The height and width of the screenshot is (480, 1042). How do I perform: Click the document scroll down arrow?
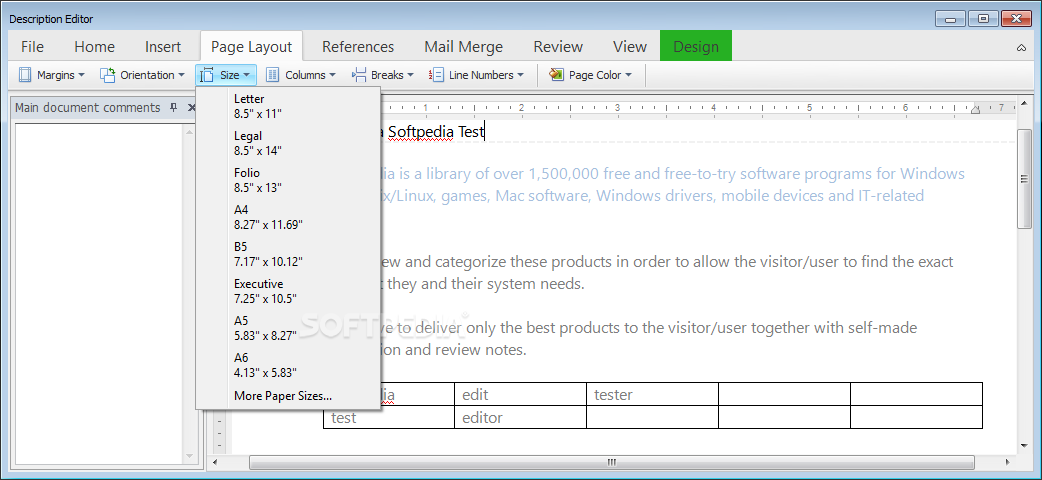point(1025,446)
